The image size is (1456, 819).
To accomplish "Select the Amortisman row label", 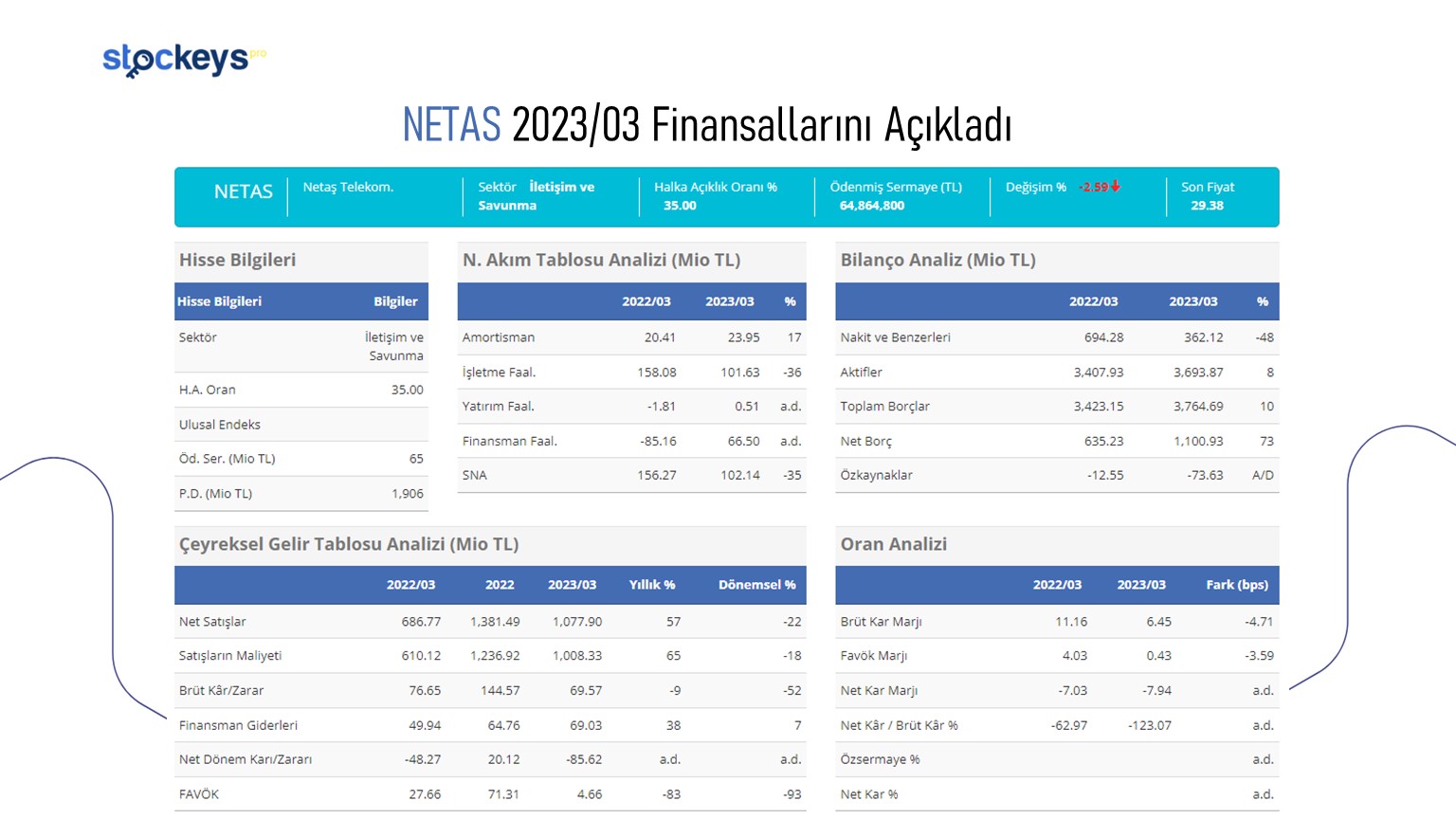I will coord(499,337).
